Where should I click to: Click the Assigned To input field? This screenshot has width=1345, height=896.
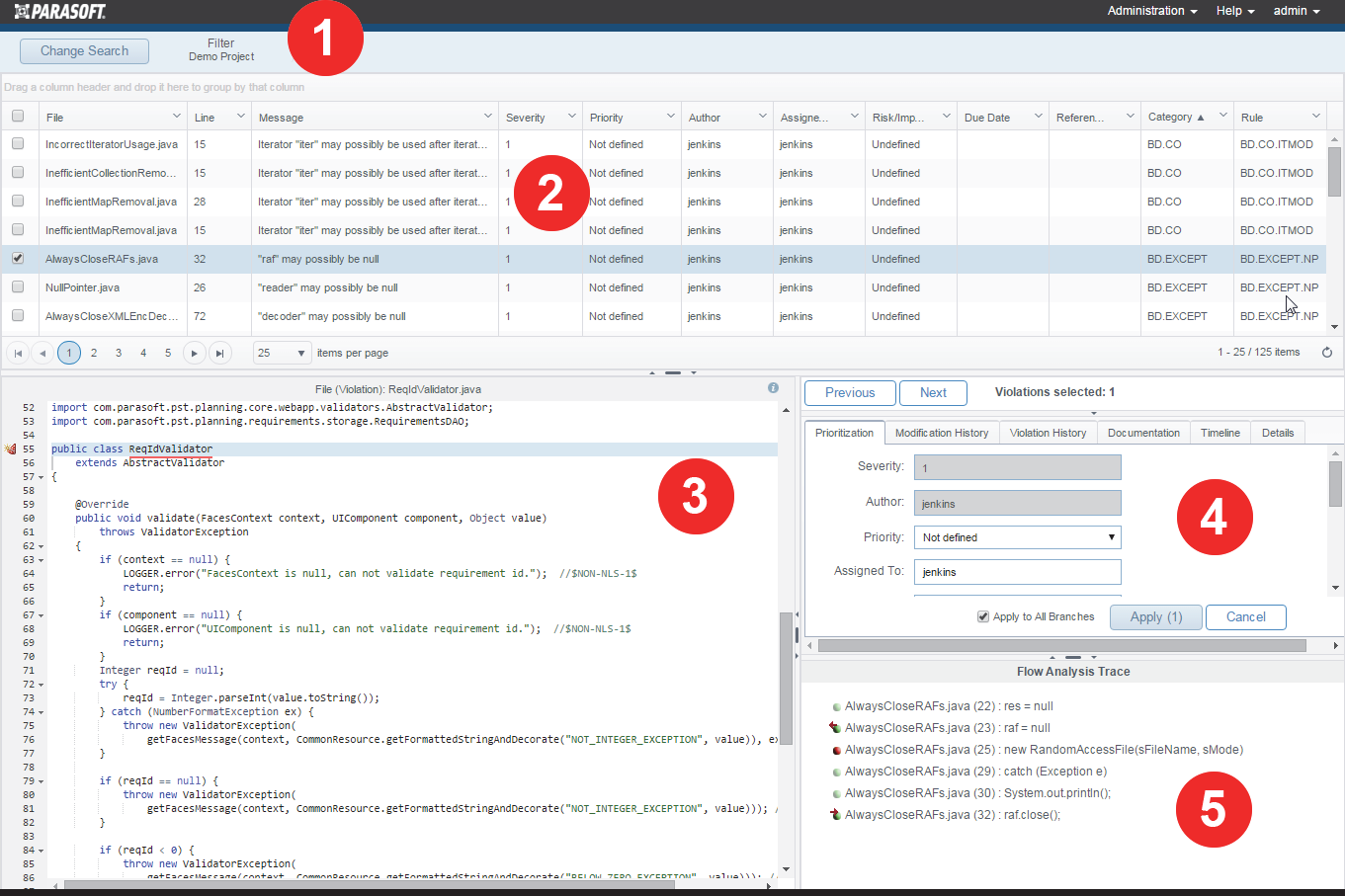[x=1018, y=572]
